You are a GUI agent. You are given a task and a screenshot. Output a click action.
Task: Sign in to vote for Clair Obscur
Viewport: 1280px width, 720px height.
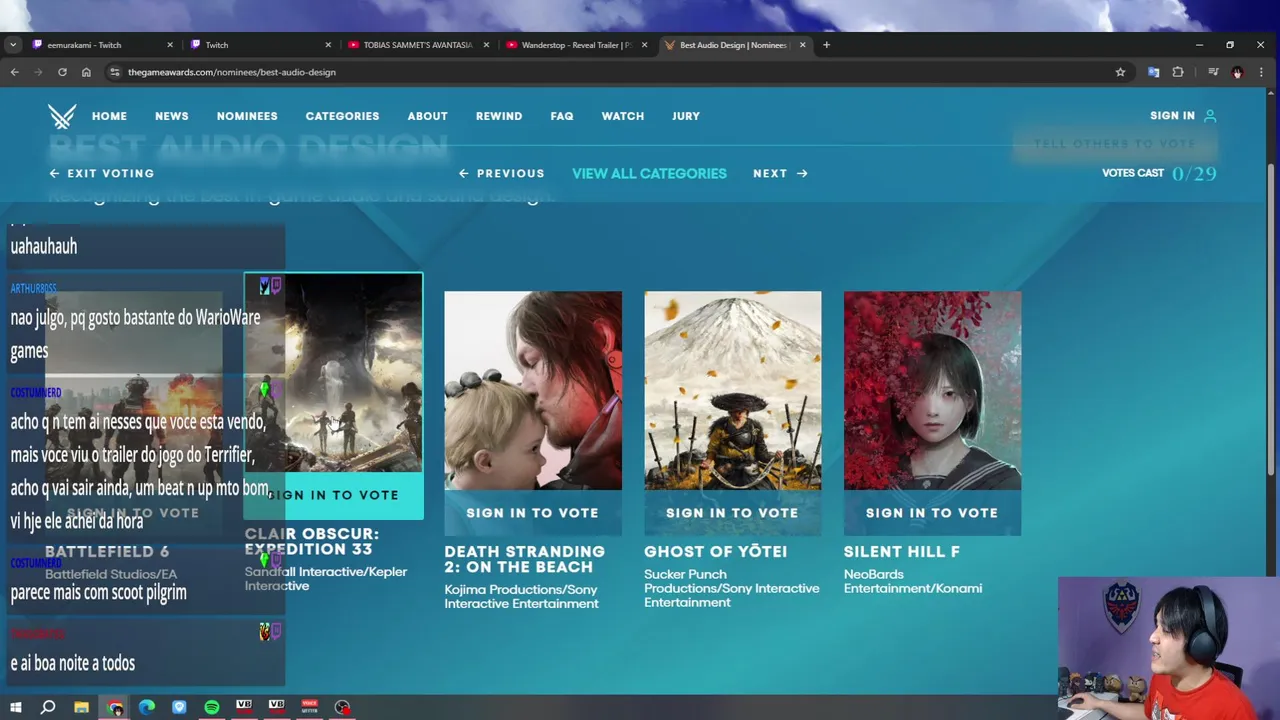(x=333, y=495)
